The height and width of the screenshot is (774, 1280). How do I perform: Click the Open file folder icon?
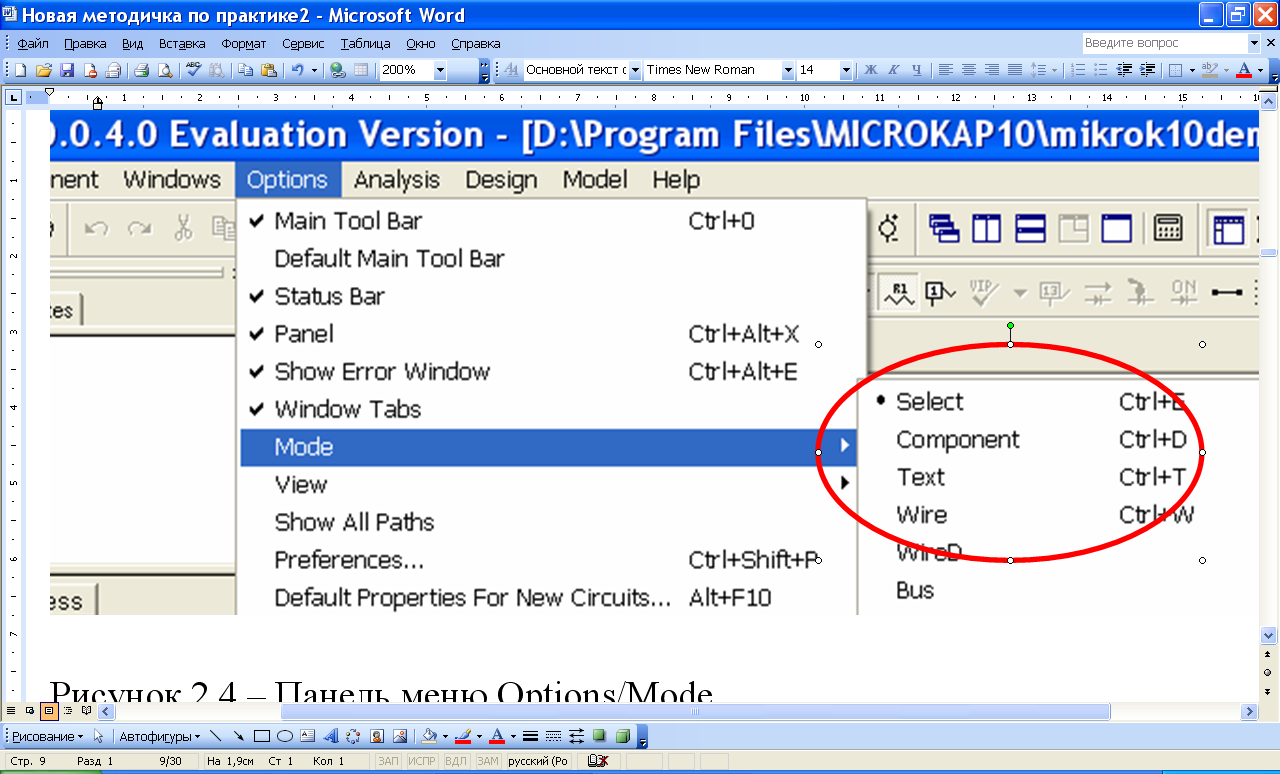click(43, 70)
